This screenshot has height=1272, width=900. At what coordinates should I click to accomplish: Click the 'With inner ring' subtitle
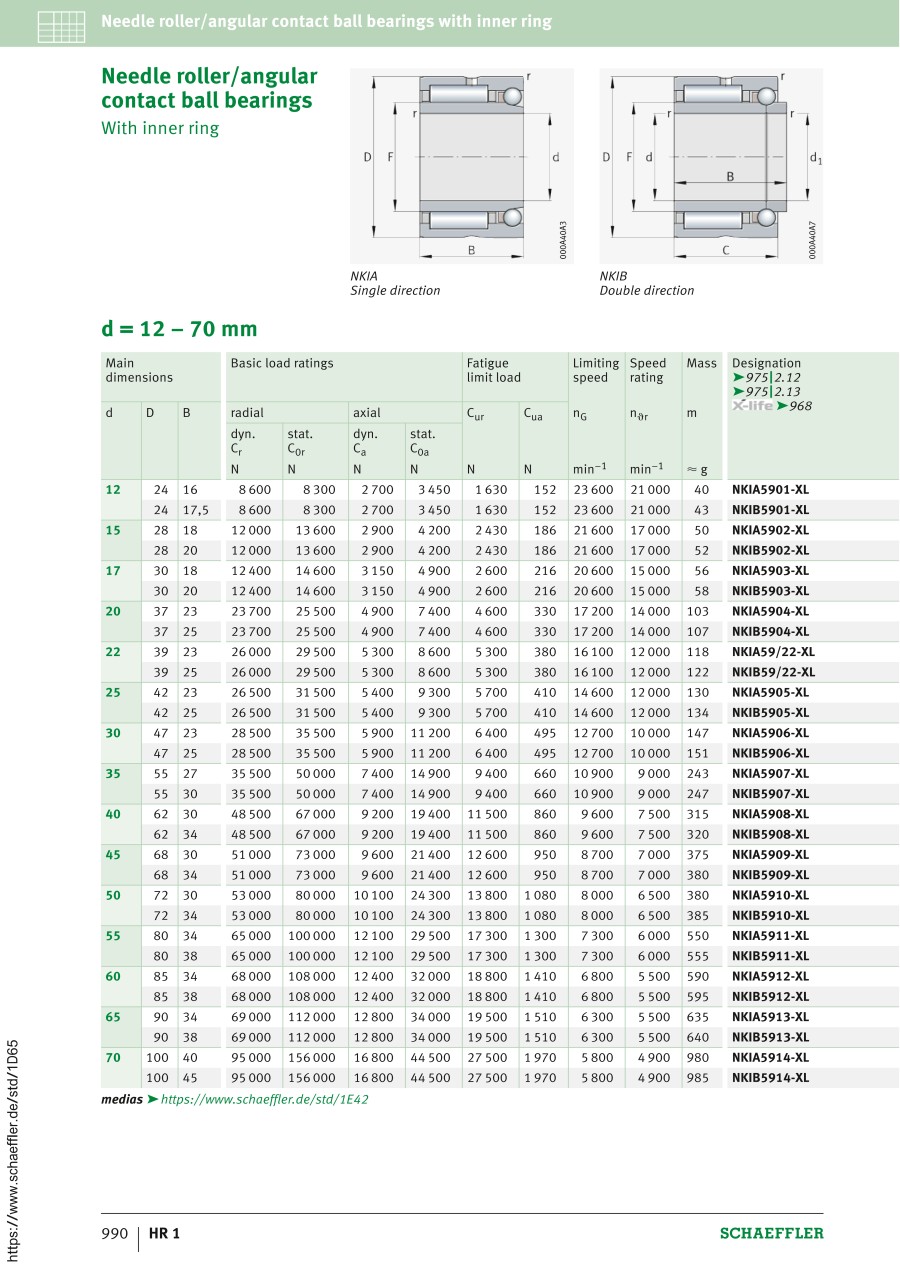[160, 128]
